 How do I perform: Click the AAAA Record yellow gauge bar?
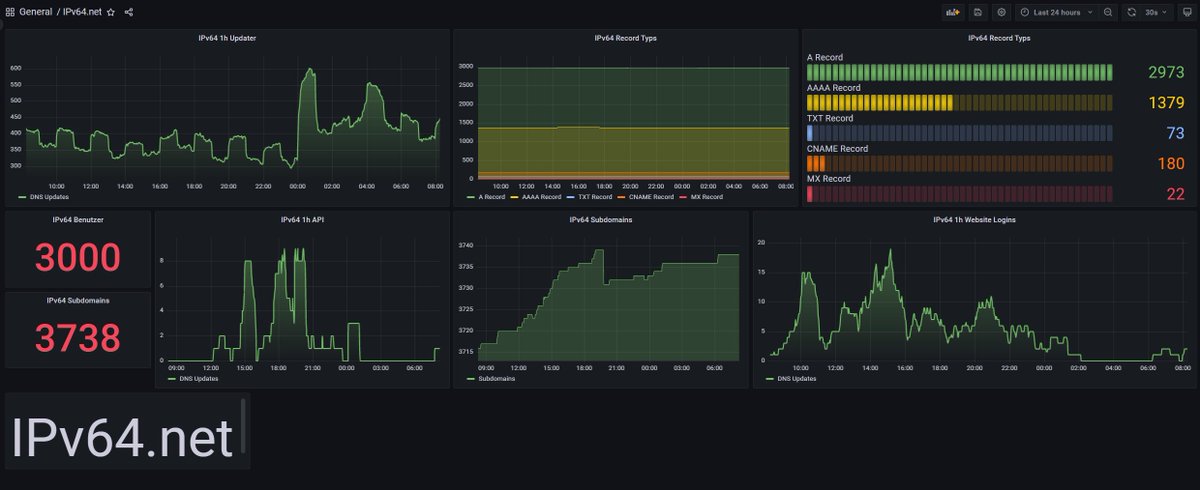[x=879, y=102]
